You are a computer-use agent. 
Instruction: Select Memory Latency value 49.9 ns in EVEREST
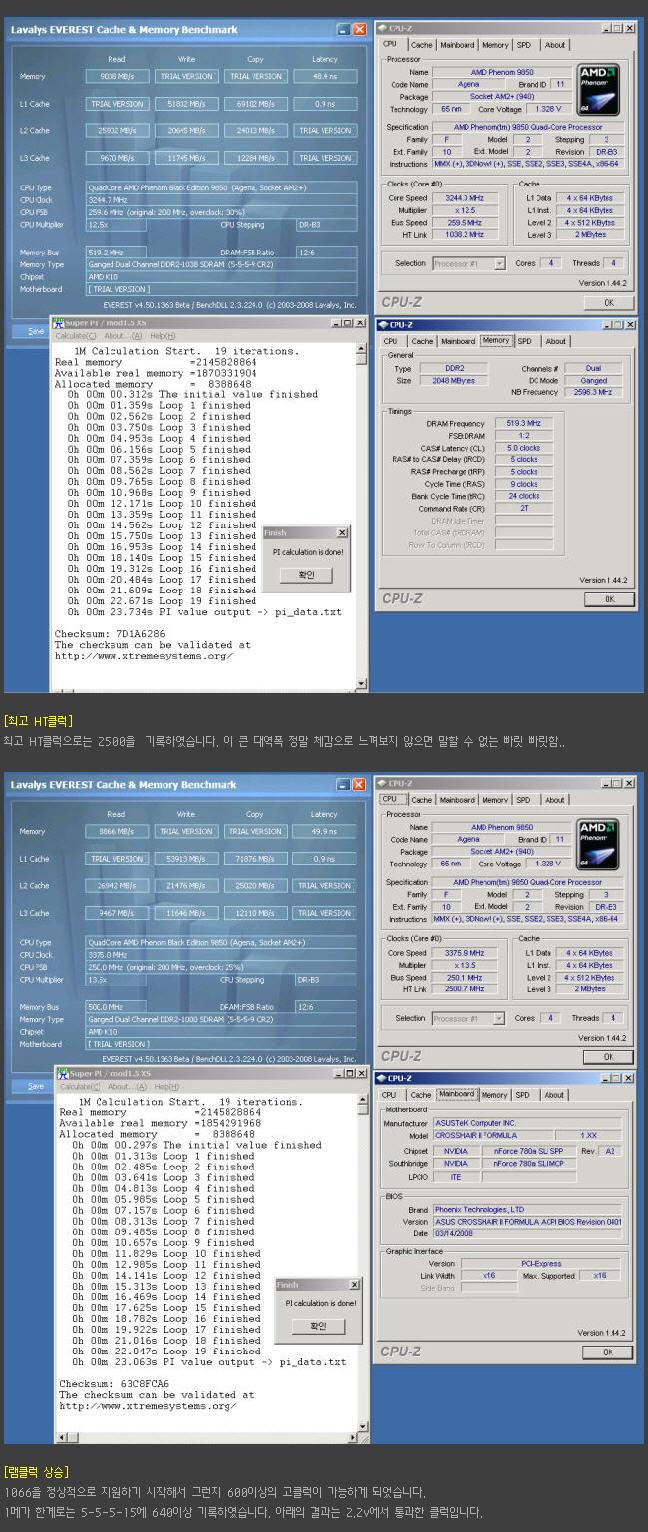(325, 831)
